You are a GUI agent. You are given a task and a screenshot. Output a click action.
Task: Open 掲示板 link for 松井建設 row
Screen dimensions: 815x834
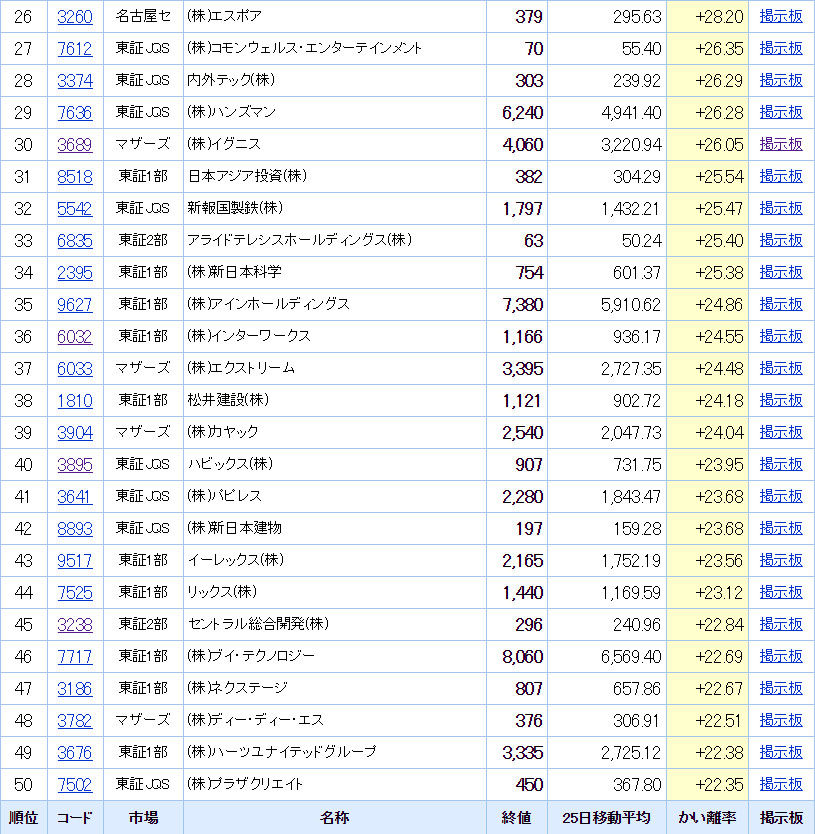coord(781,400)
